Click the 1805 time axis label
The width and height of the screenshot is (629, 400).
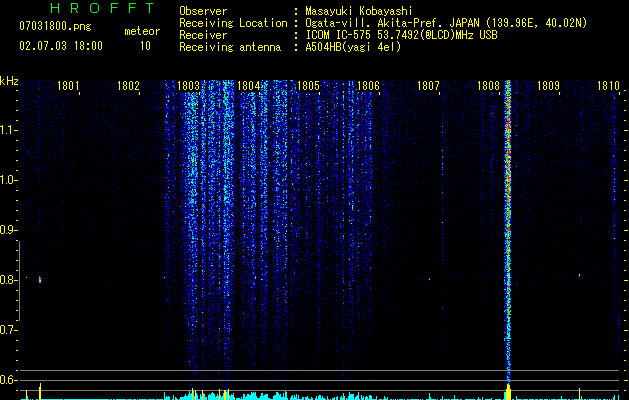[308, 86]
